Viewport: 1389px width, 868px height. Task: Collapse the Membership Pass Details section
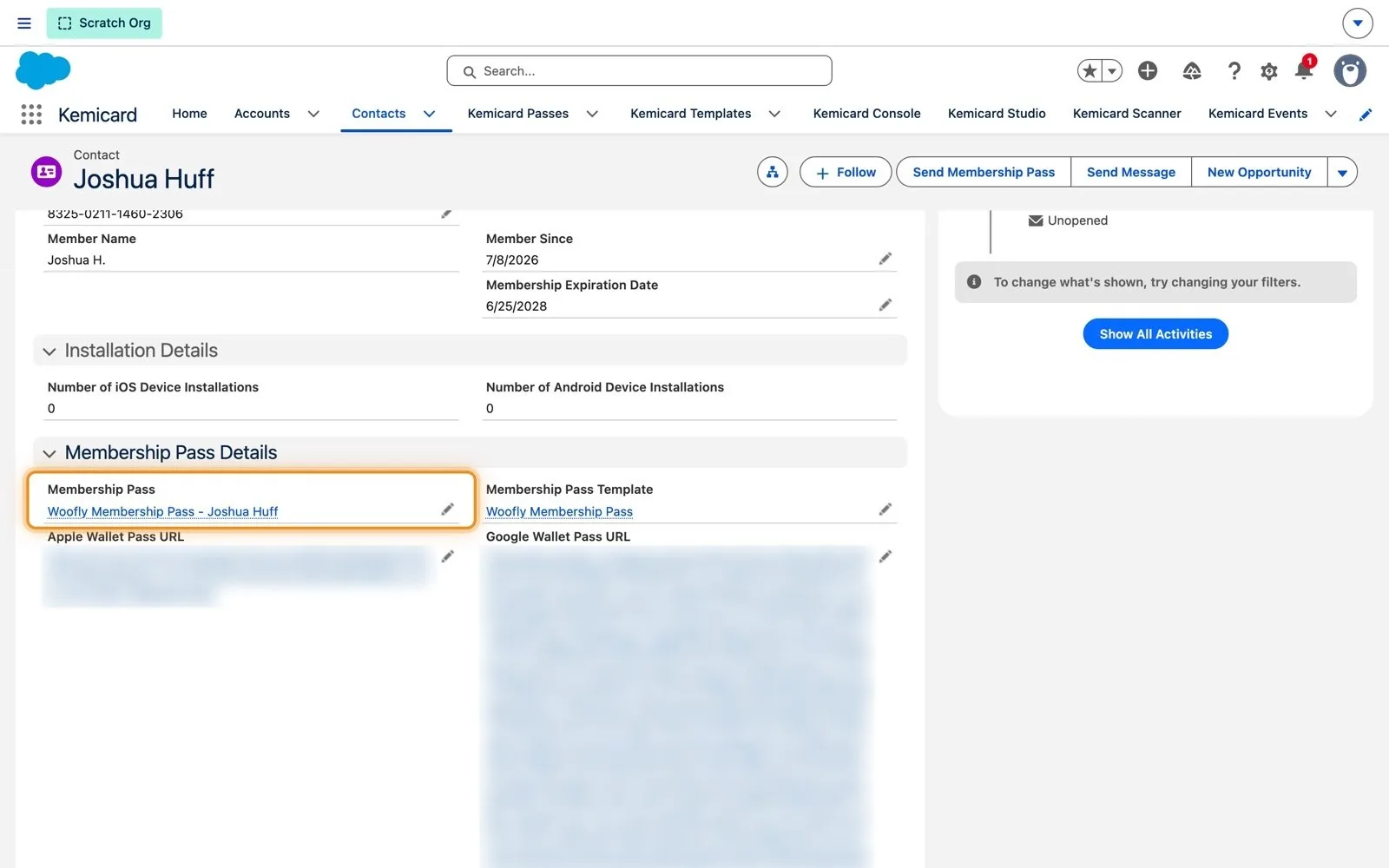pos(49,454)
